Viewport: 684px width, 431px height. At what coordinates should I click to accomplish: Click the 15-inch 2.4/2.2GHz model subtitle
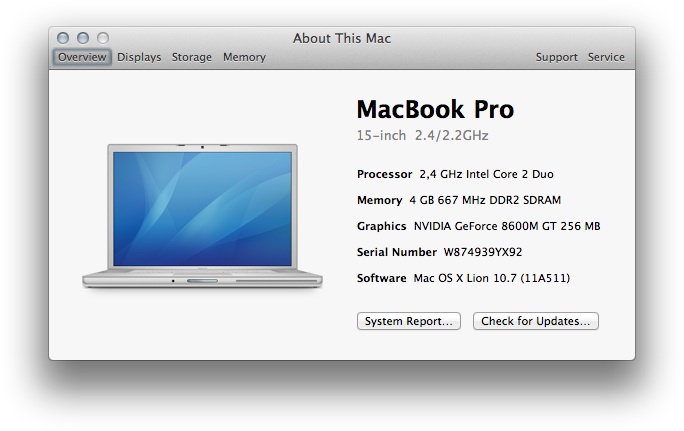[422, 135]
